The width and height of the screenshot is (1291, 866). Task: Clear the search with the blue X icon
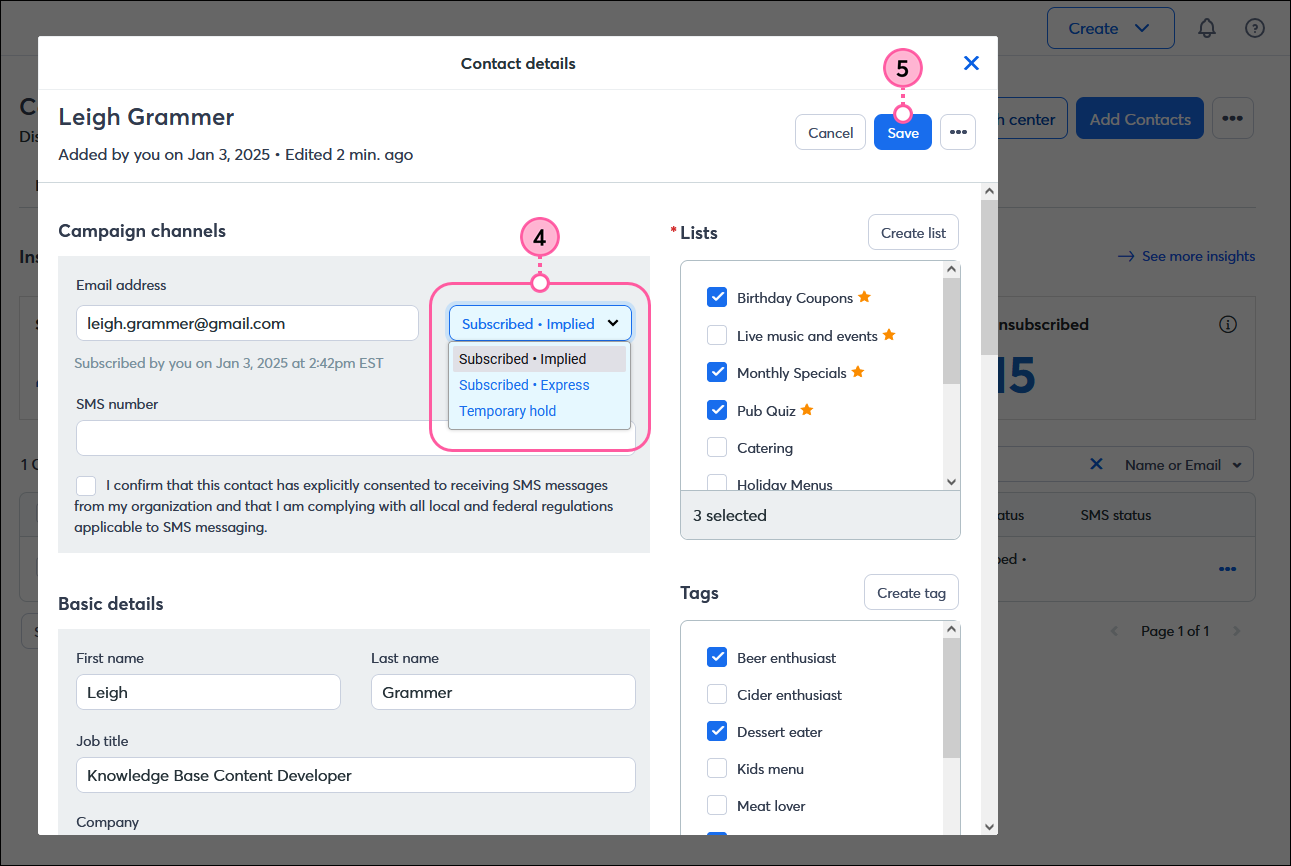[x=1096, y=464]
